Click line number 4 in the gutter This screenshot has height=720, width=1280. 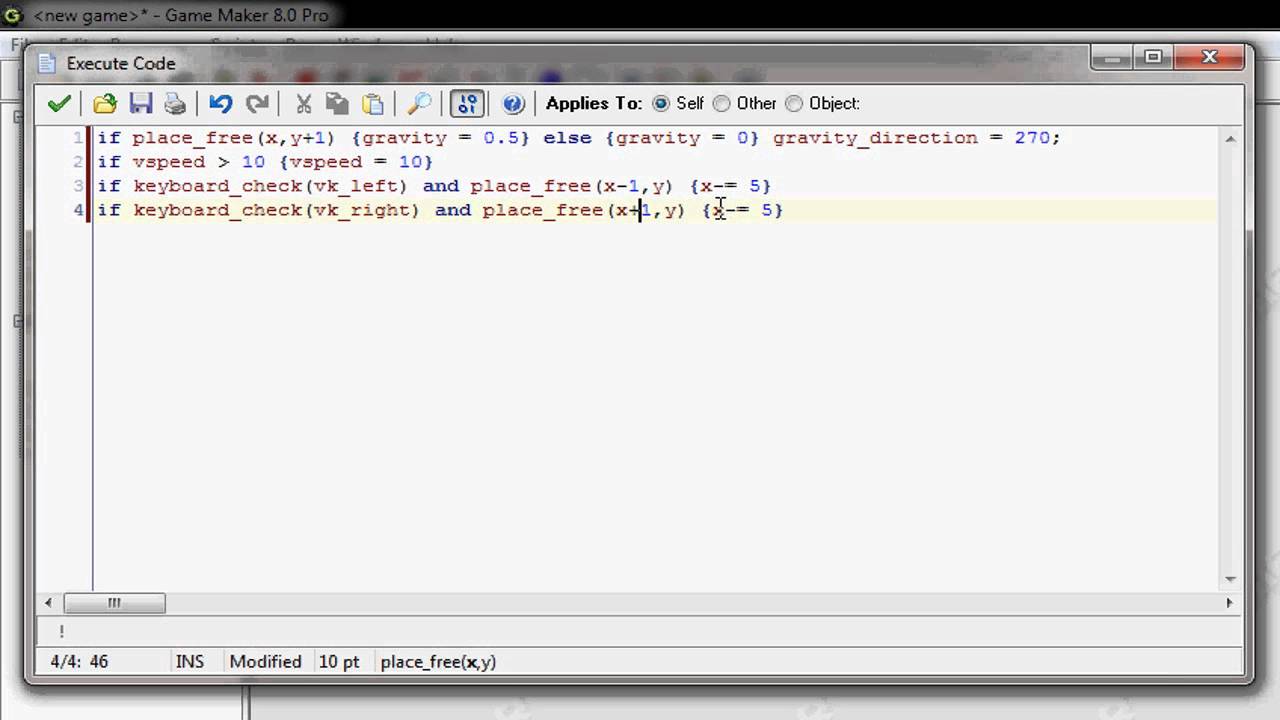coord(78,209)
